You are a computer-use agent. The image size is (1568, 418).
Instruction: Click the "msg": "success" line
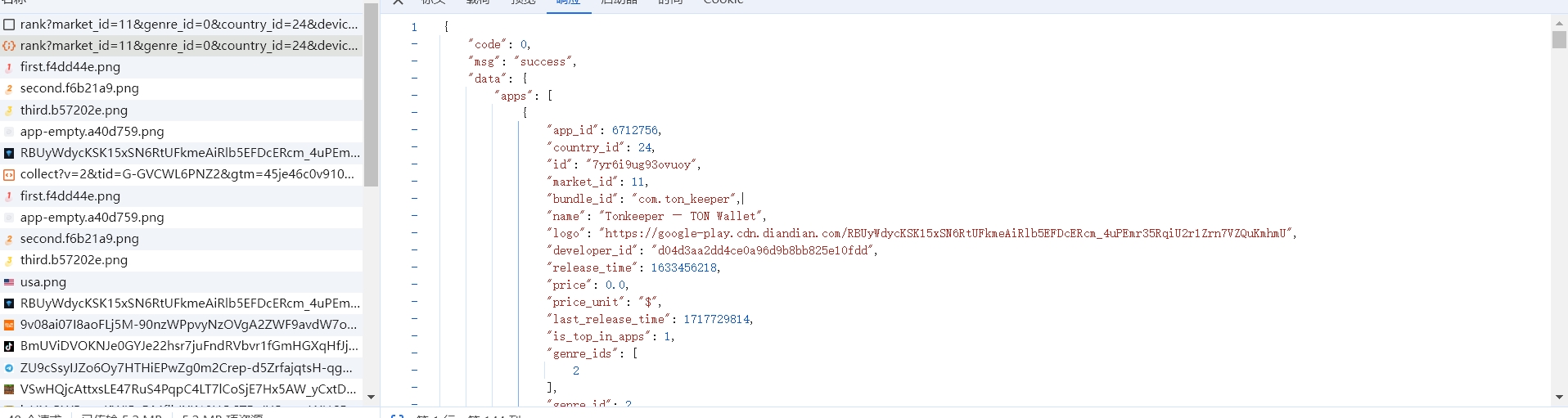(522, 61)
